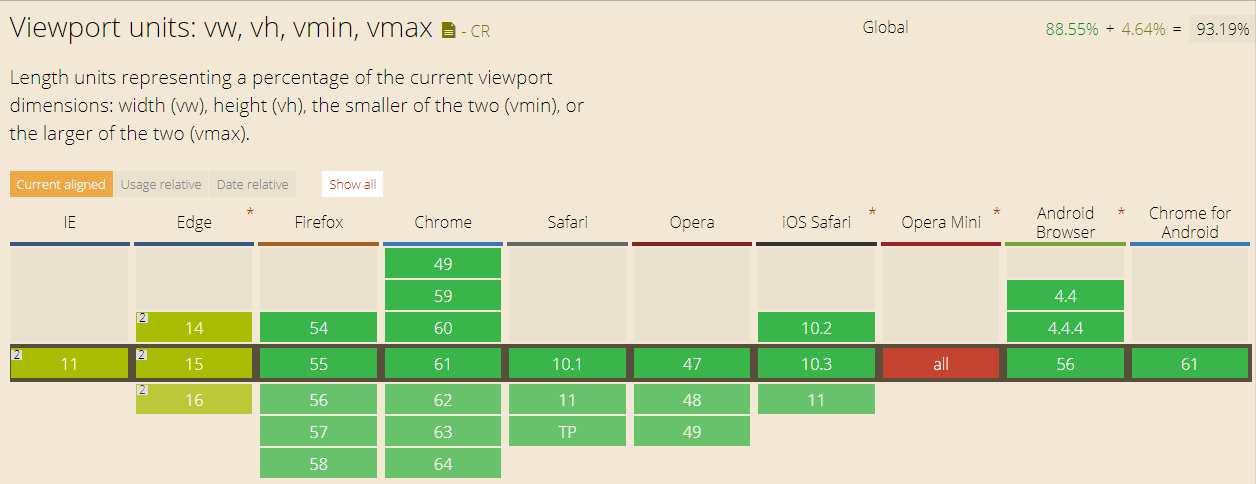Select Current aligned view mode
This screenshot has height=484, width=1256.
tap(61, 184)
